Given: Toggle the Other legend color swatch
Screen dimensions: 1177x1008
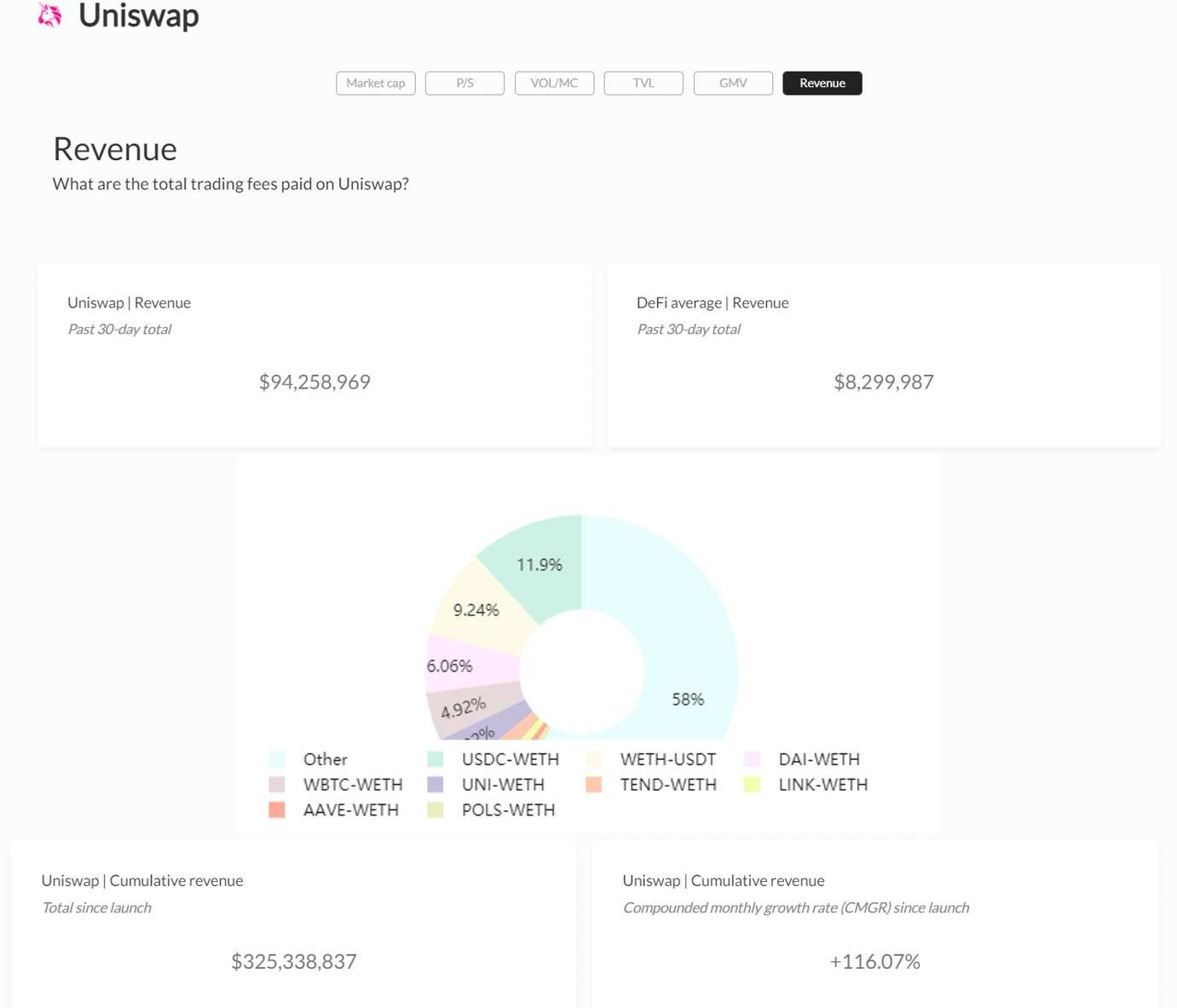Looking at the screenshot, I should pyautogui.click(x=277, y=759).
